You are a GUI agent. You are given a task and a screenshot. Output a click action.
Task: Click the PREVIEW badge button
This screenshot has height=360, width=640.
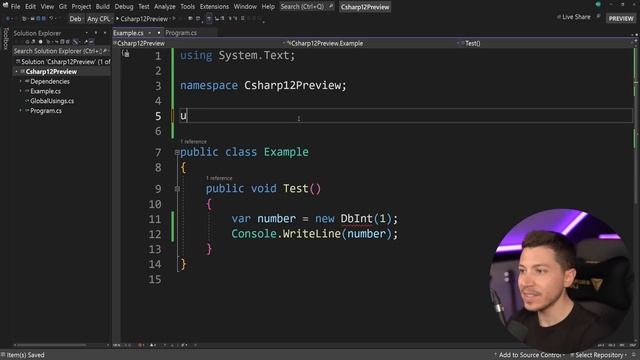point(621,18)
